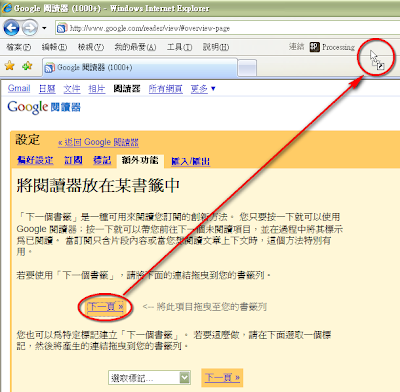
Task: Open the 所有網頁 link
Action: pos(166,88)
